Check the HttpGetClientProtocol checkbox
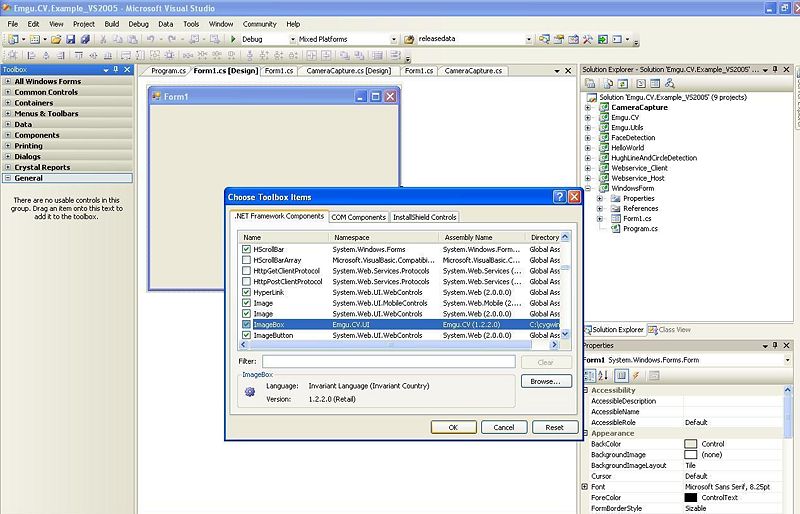Viewport: 800px width, 514px height. (246, 271)
